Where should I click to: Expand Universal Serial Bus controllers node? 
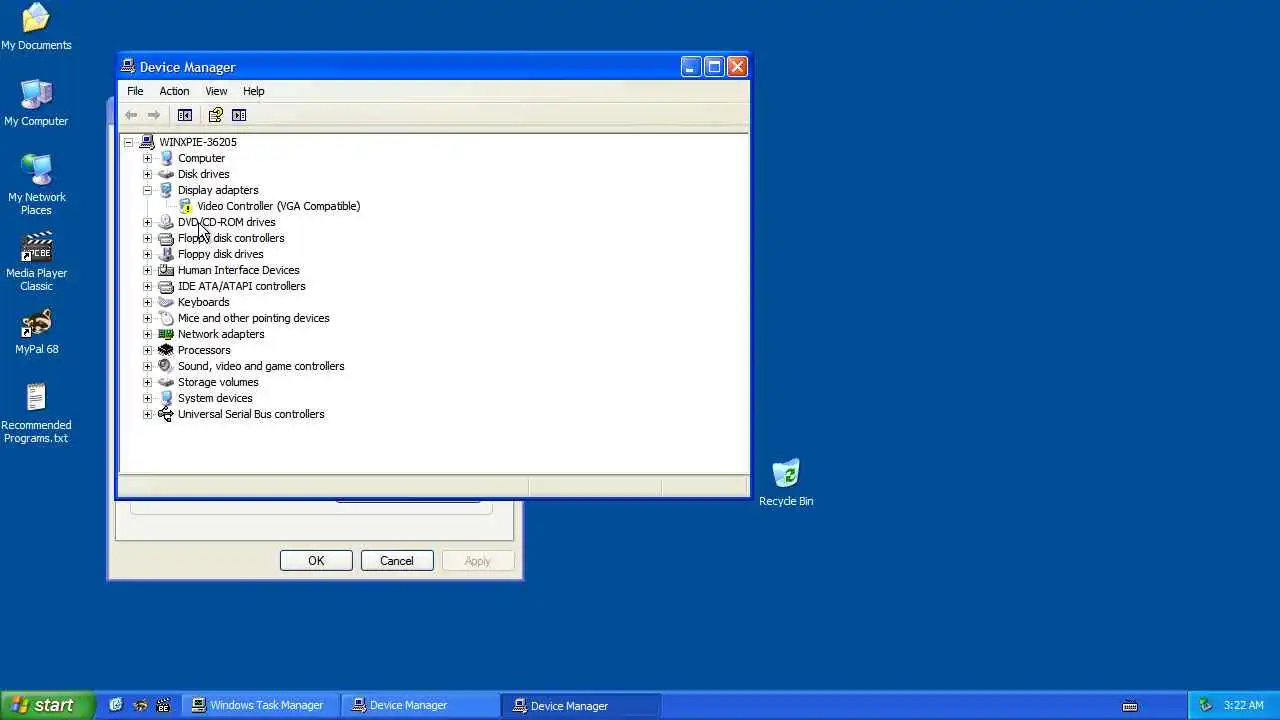click(147, 414)
